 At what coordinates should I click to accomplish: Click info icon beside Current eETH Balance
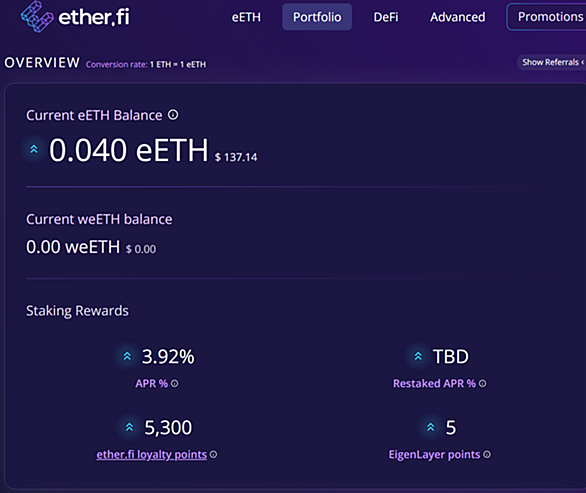[x=173, y=115]
